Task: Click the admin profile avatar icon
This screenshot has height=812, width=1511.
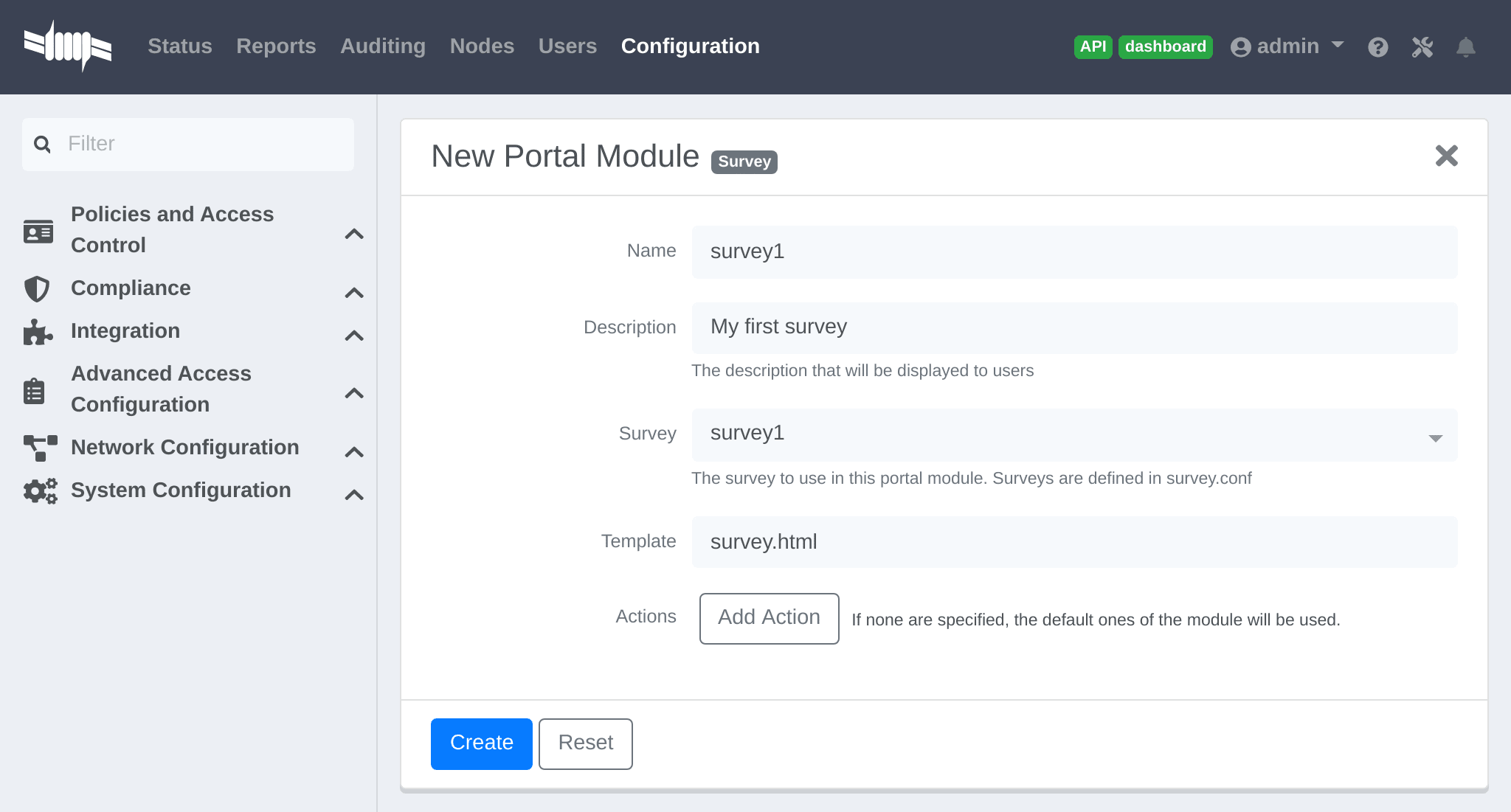Action: click(1241, 46)
